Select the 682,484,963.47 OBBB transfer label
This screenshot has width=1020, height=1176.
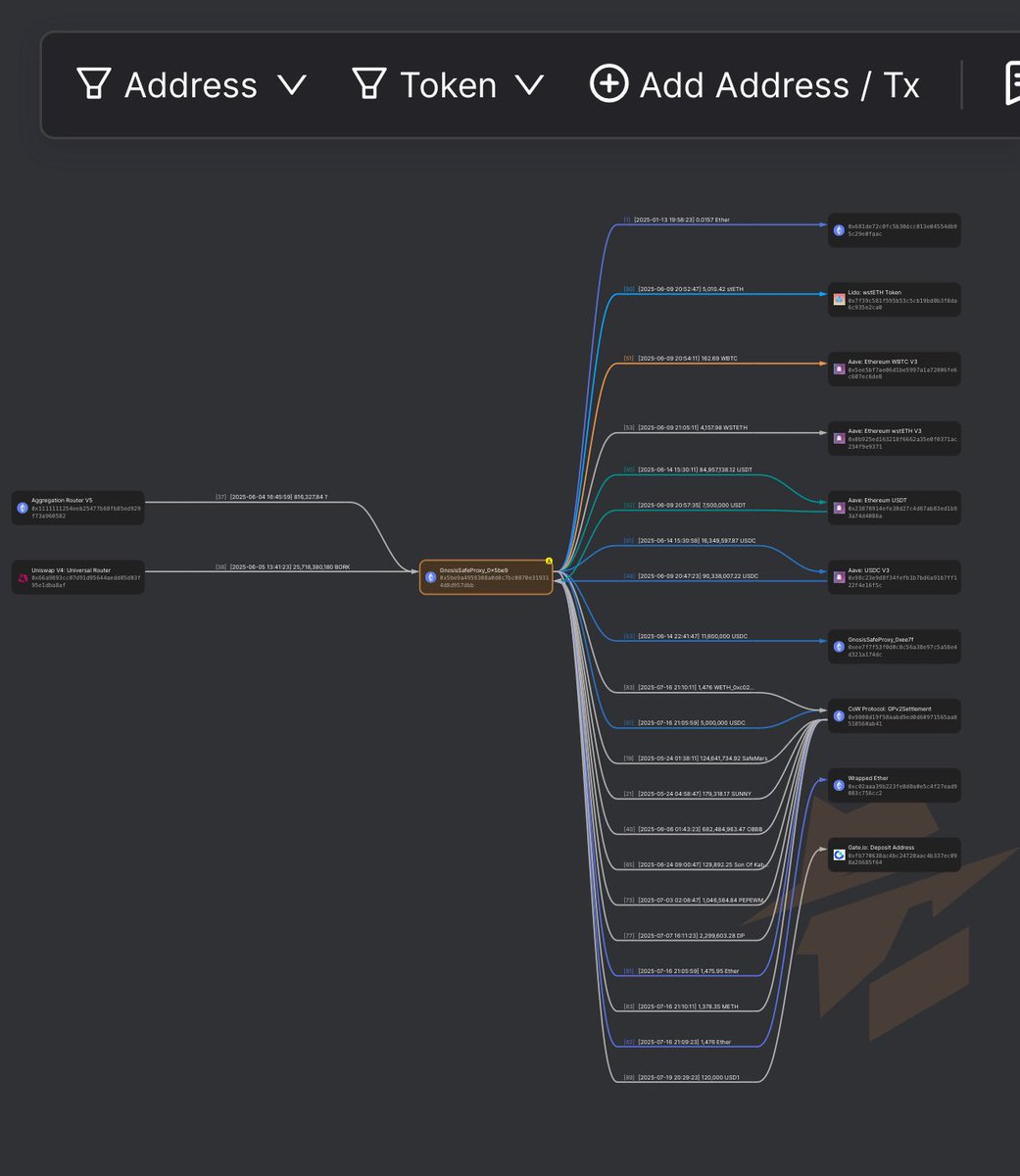693,829
